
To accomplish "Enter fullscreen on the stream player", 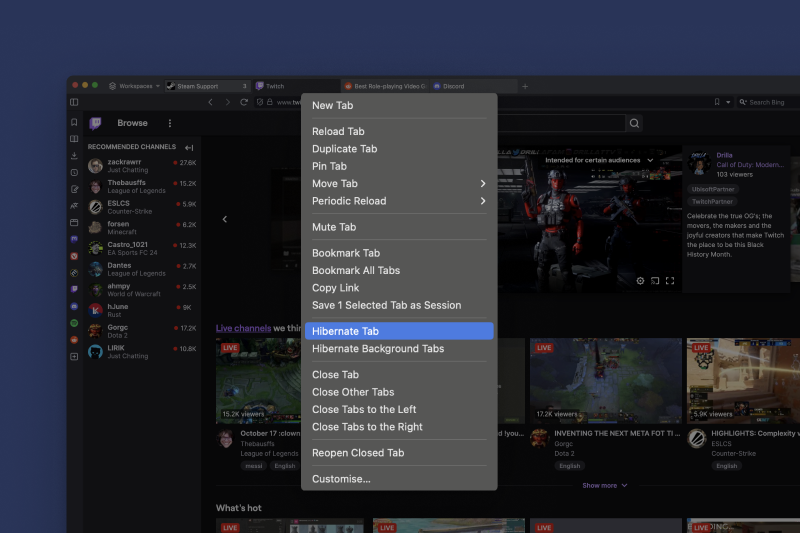I will 670,281.
